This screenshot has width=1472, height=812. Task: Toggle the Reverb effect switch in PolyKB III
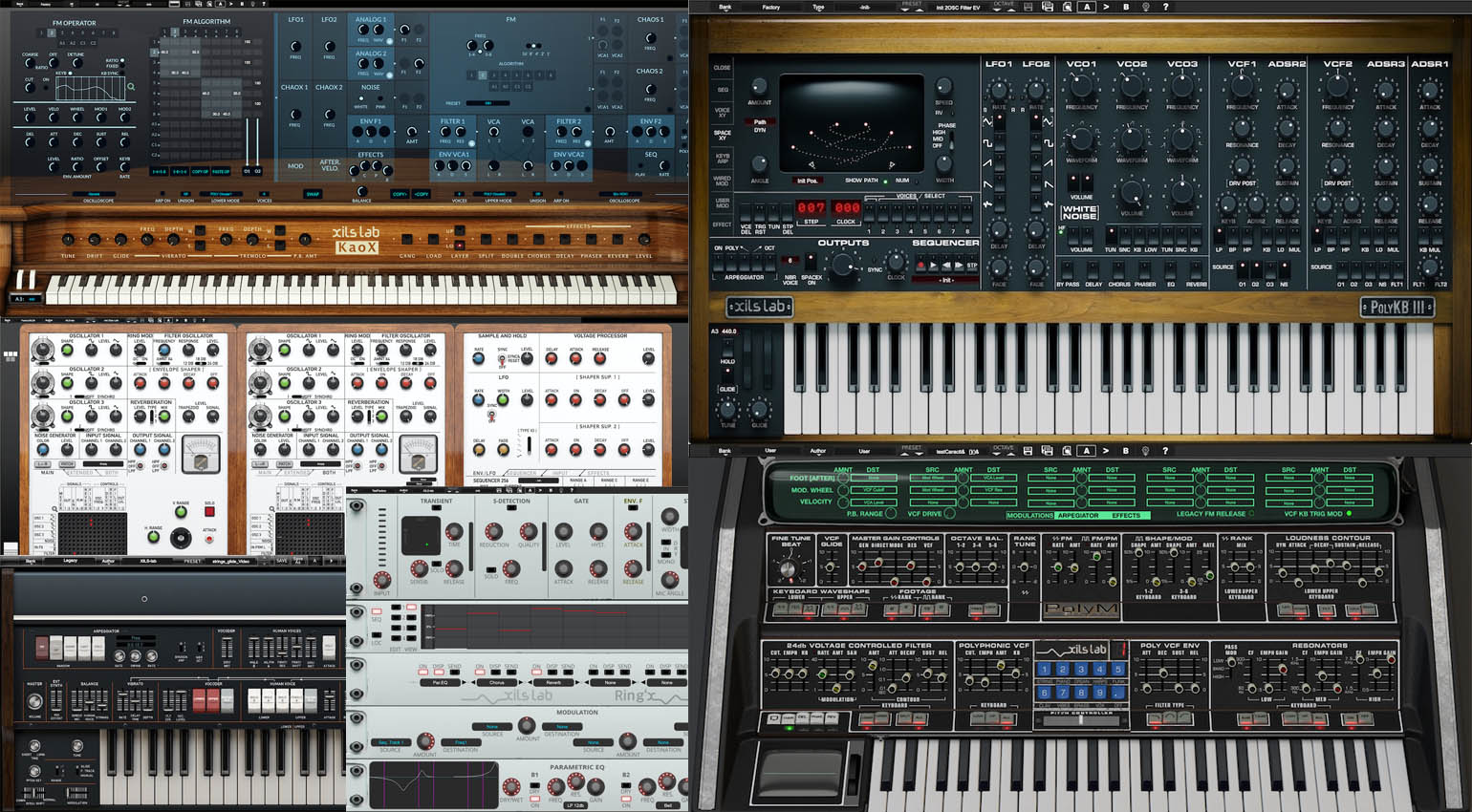1196,270
